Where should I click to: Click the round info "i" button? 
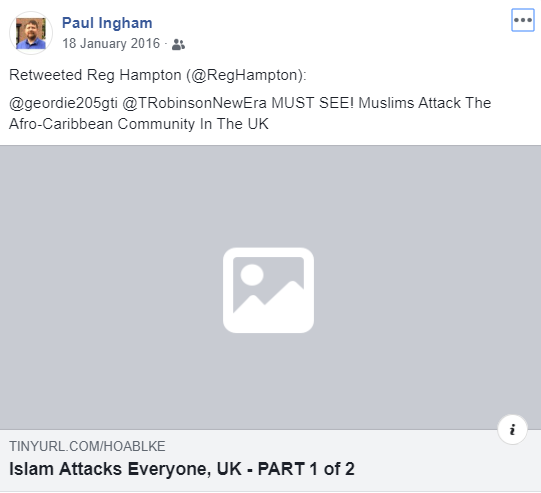pos(512,430)
